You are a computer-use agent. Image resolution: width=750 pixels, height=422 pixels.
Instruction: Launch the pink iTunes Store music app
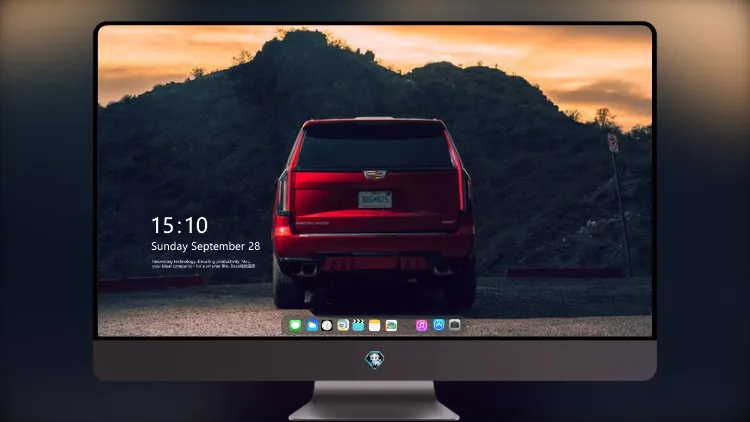[421, 325]
